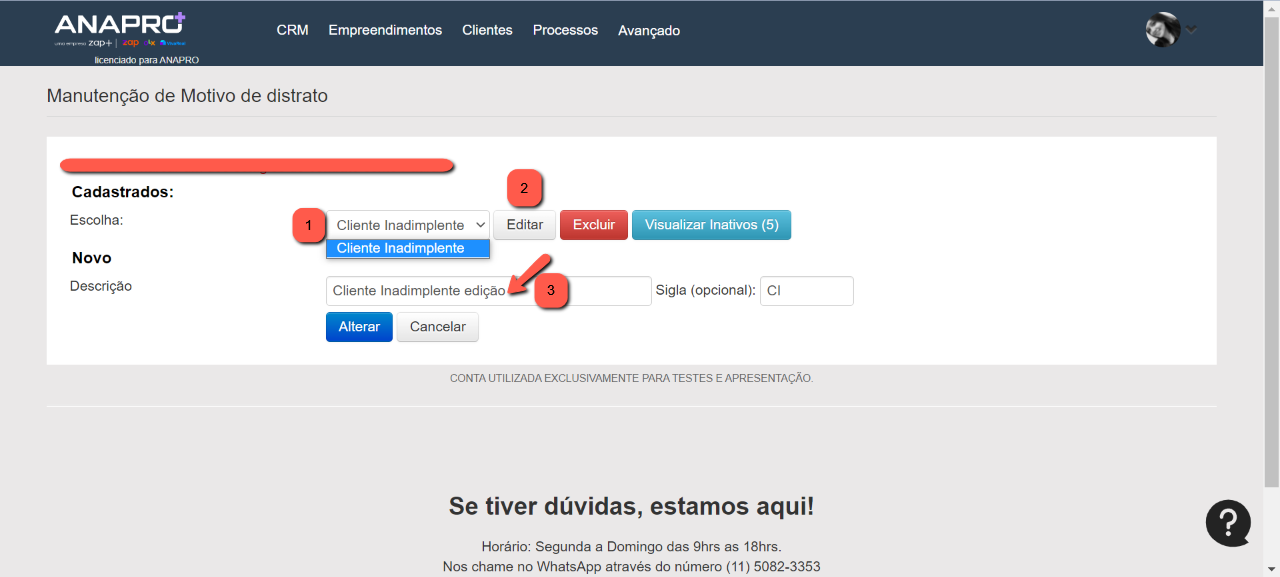This screenshot has height=577, width=1280.
Task: Open the CRM menu
Action: [x=292, y=30]
